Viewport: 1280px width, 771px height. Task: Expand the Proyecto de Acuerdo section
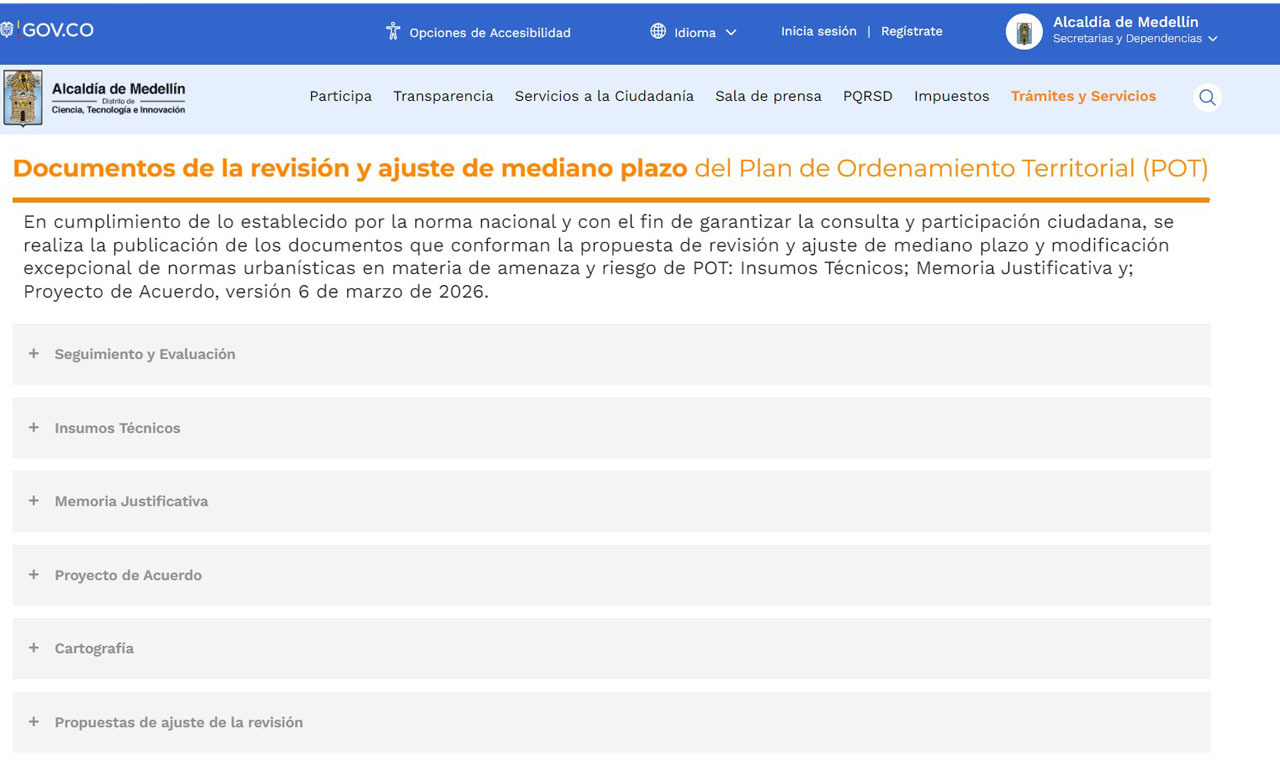611,575
